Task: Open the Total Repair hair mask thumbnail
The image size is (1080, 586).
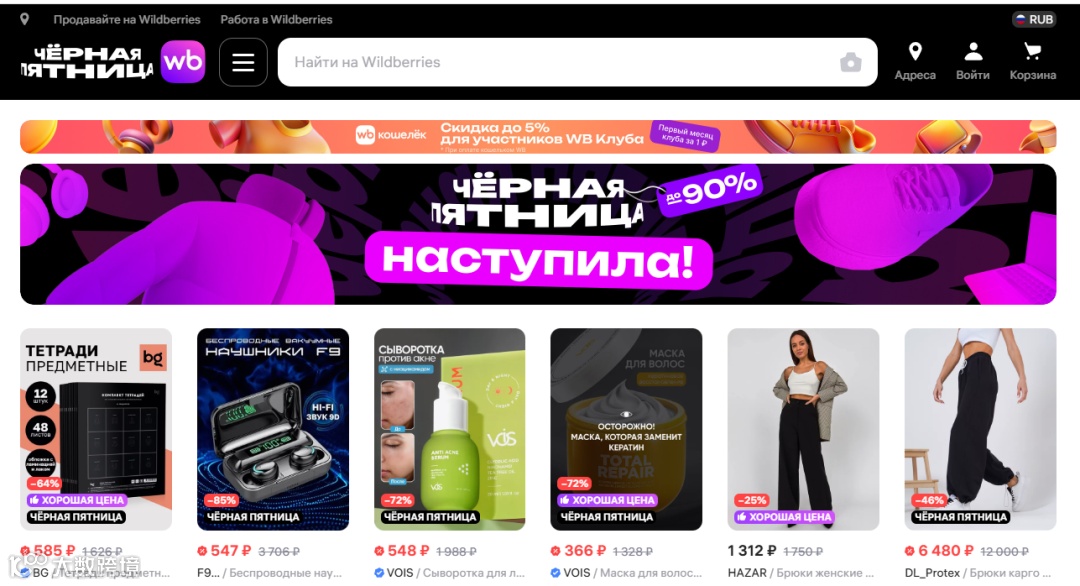Action: (x=626, y=429)
